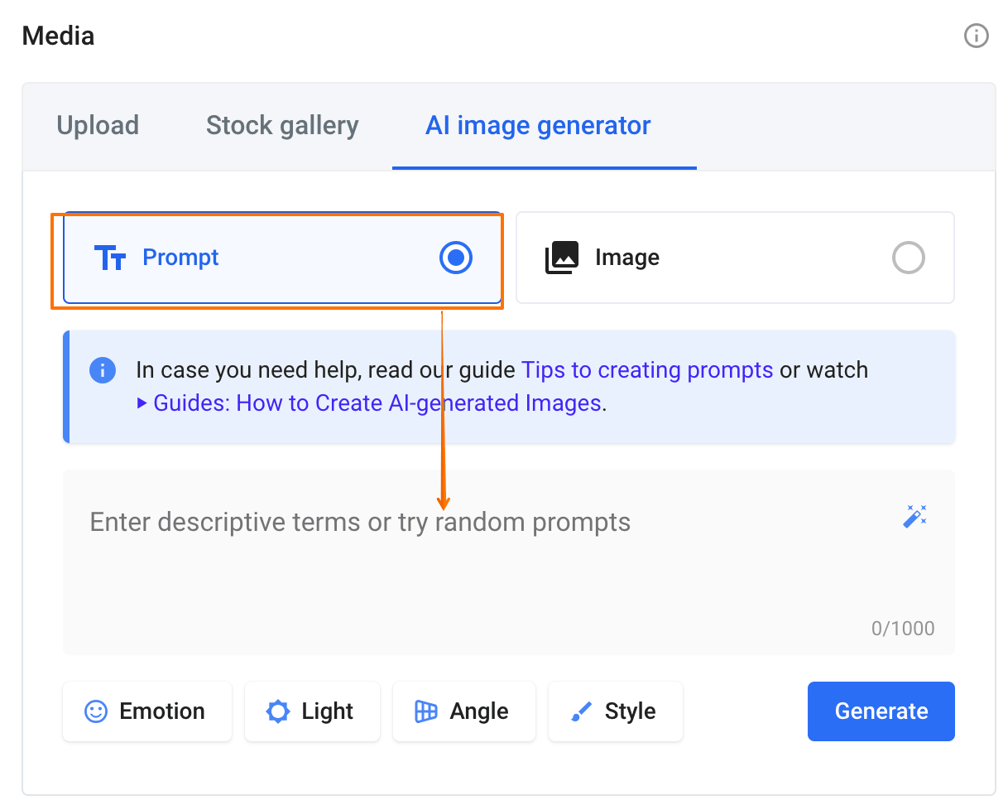Click the info icon in the blue help banner

tap(103, 370)
